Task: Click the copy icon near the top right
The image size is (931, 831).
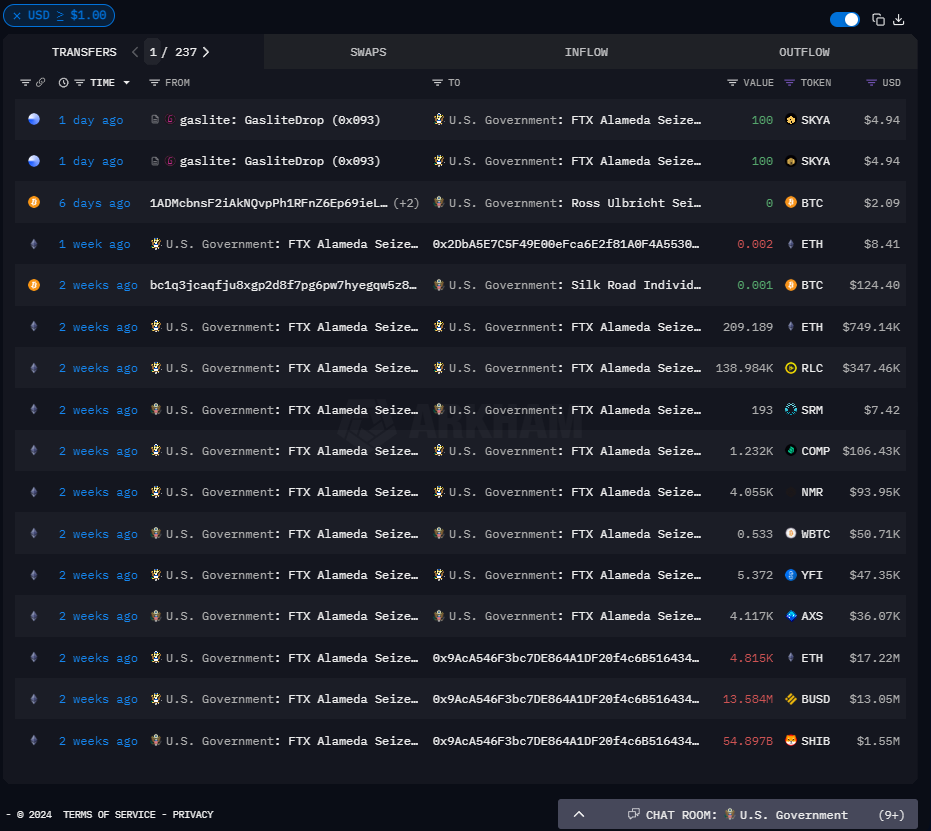Action: pos(878,19)
